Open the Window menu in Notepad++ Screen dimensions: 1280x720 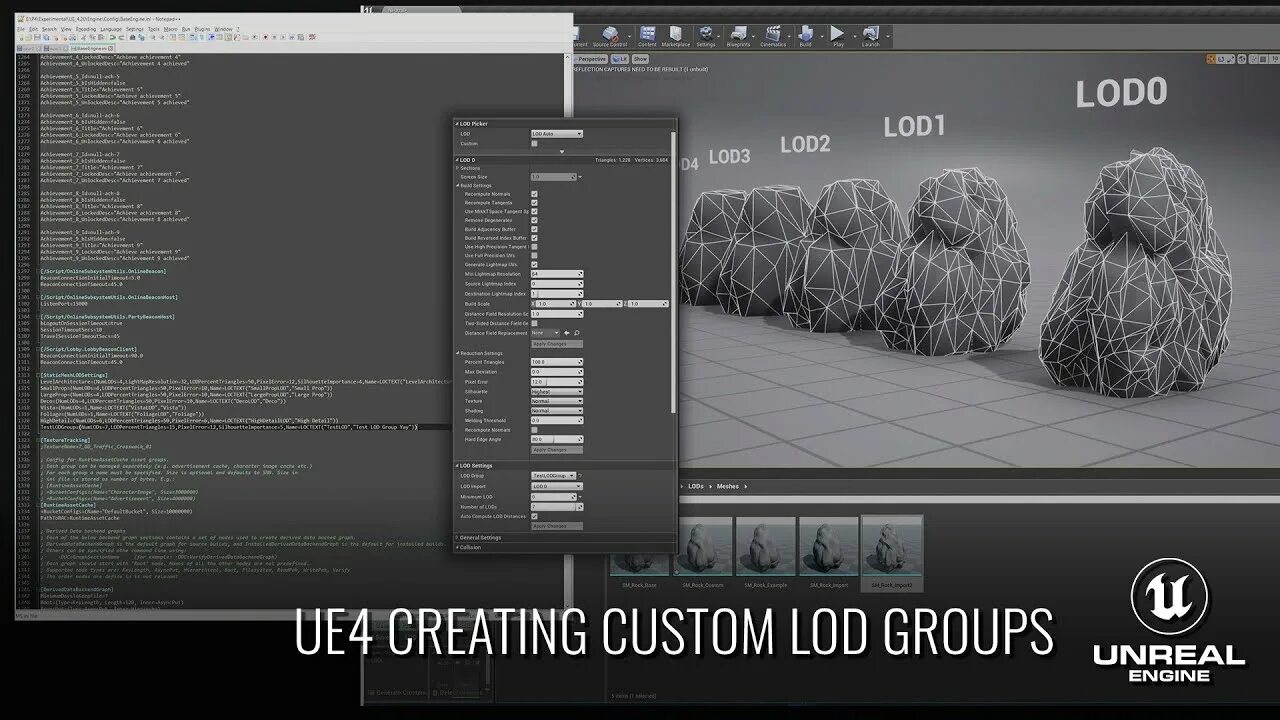pyautogui.click(x=223, y=29)
